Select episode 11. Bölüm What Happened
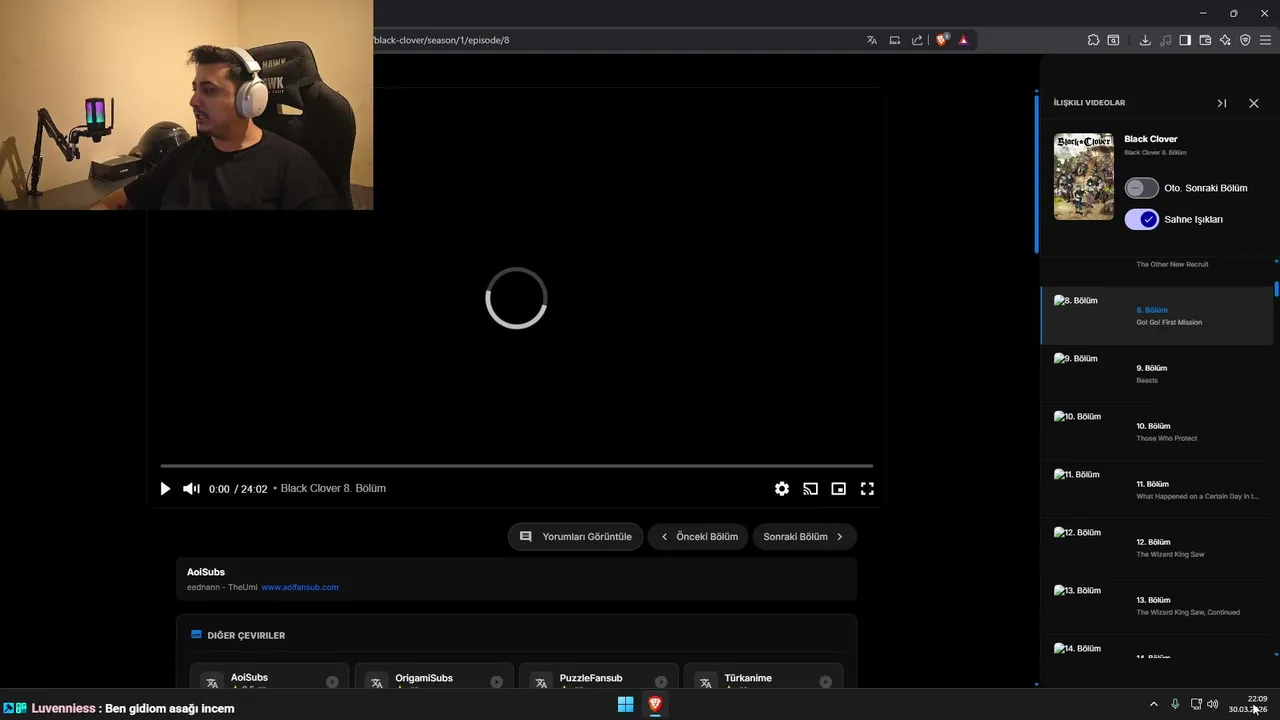Viewport: 1280px width, 720px height. click(1157, 490)
